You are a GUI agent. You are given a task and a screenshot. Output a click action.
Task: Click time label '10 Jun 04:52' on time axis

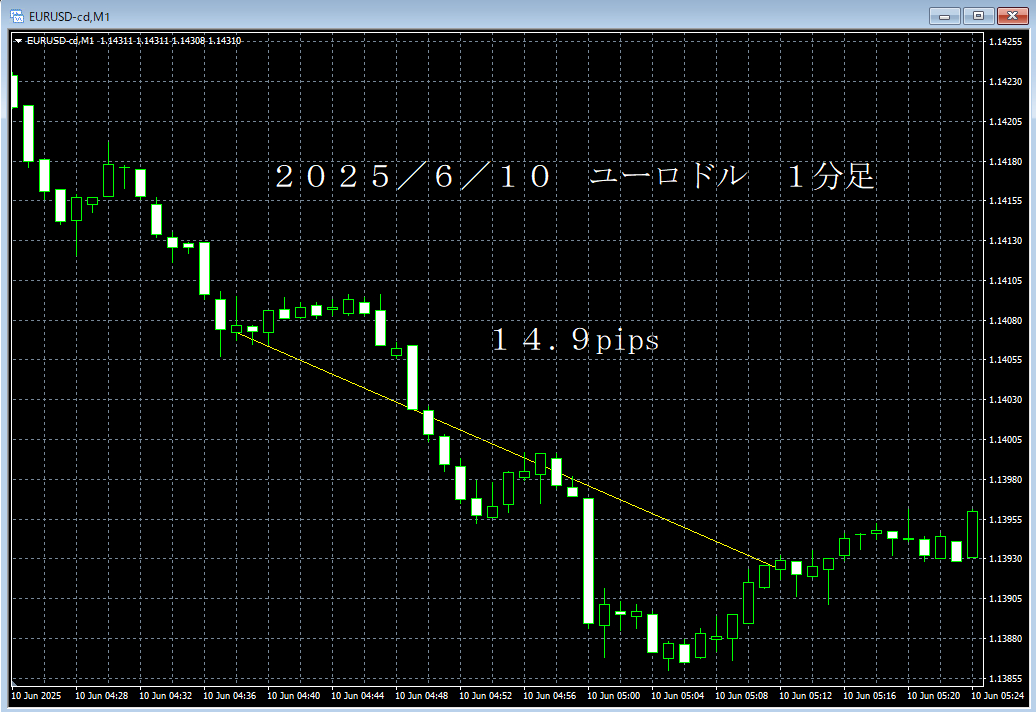pos(486,695)
